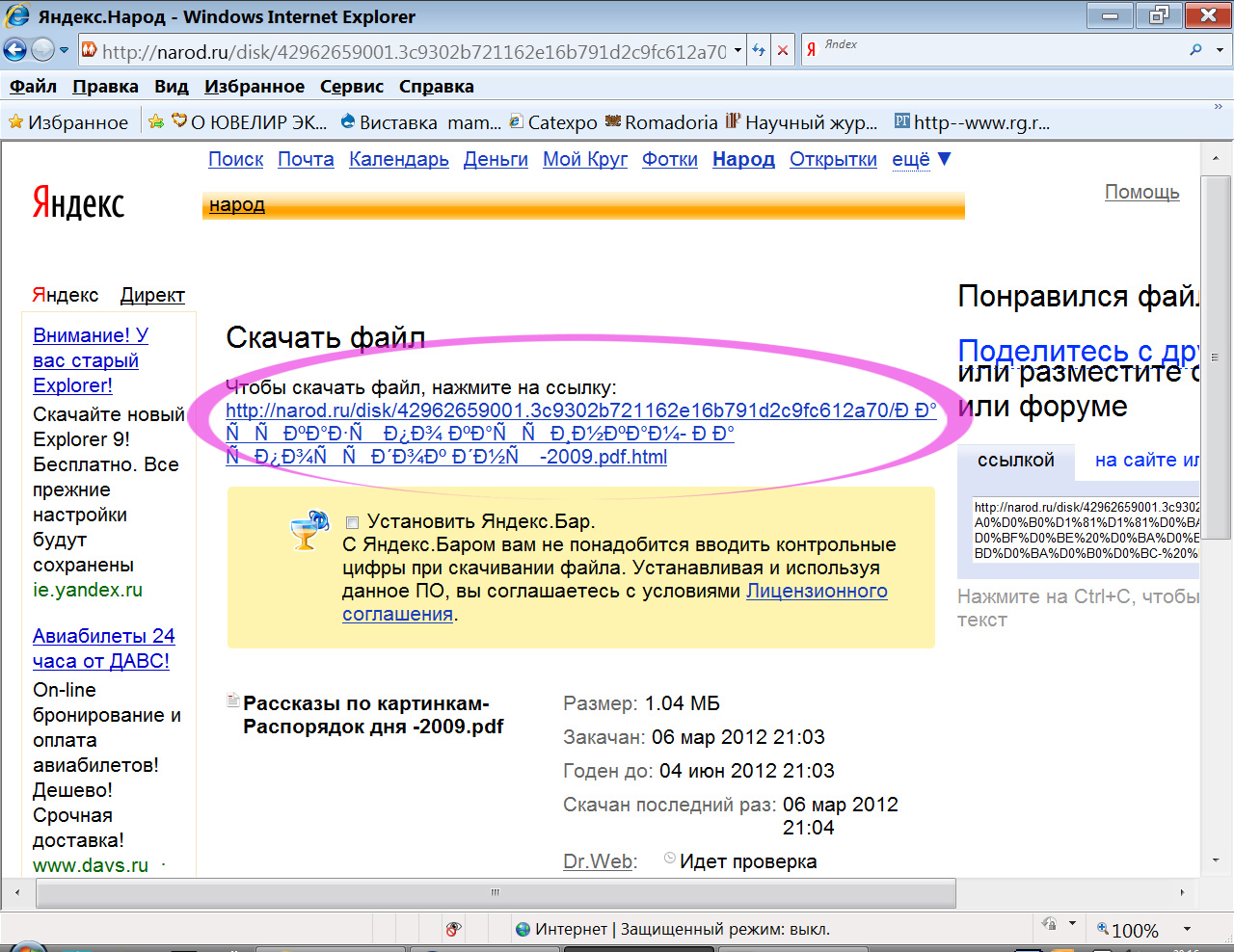Click the Почта link
The image size is (1234, 952).
(306, 159)
